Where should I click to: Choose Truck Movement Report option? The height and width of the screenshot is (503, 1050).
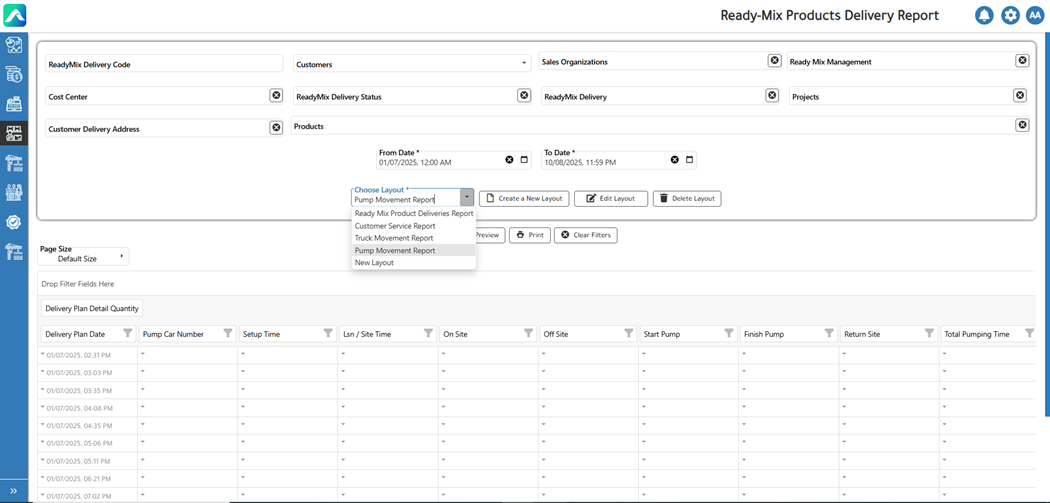click(x=394, y=238)
